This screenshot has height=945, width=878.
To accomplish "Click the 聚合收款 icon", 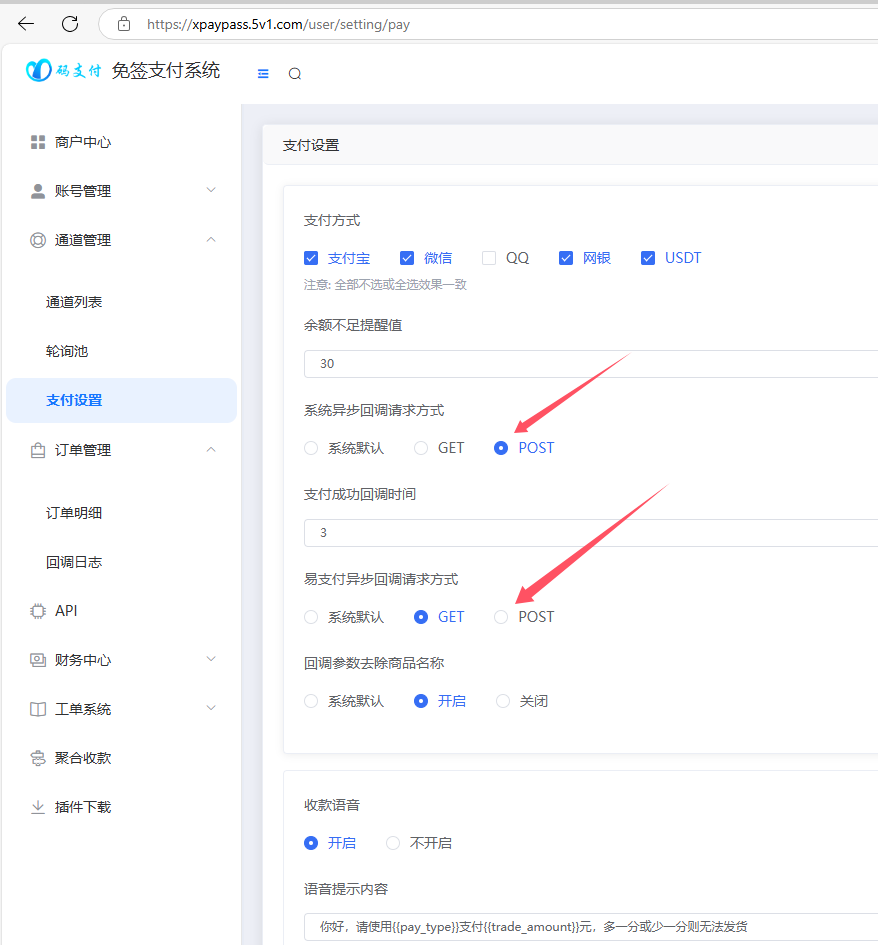I will [x=38, y=758].
